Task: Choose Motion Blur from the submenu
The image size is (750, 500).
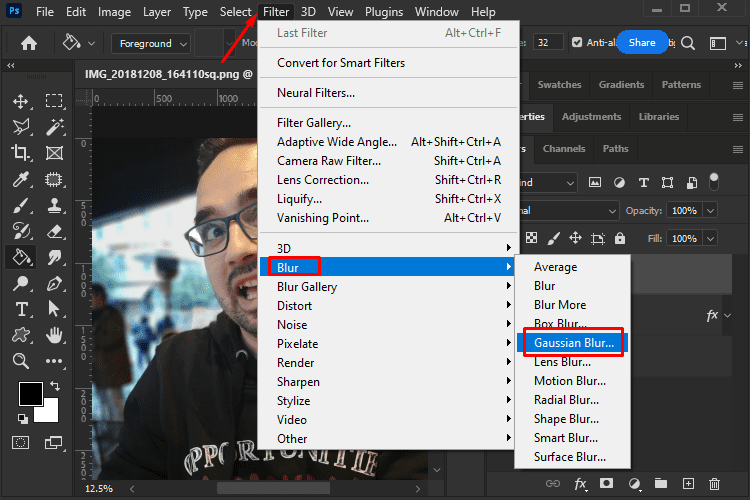Action: click(x=572, y=381)
